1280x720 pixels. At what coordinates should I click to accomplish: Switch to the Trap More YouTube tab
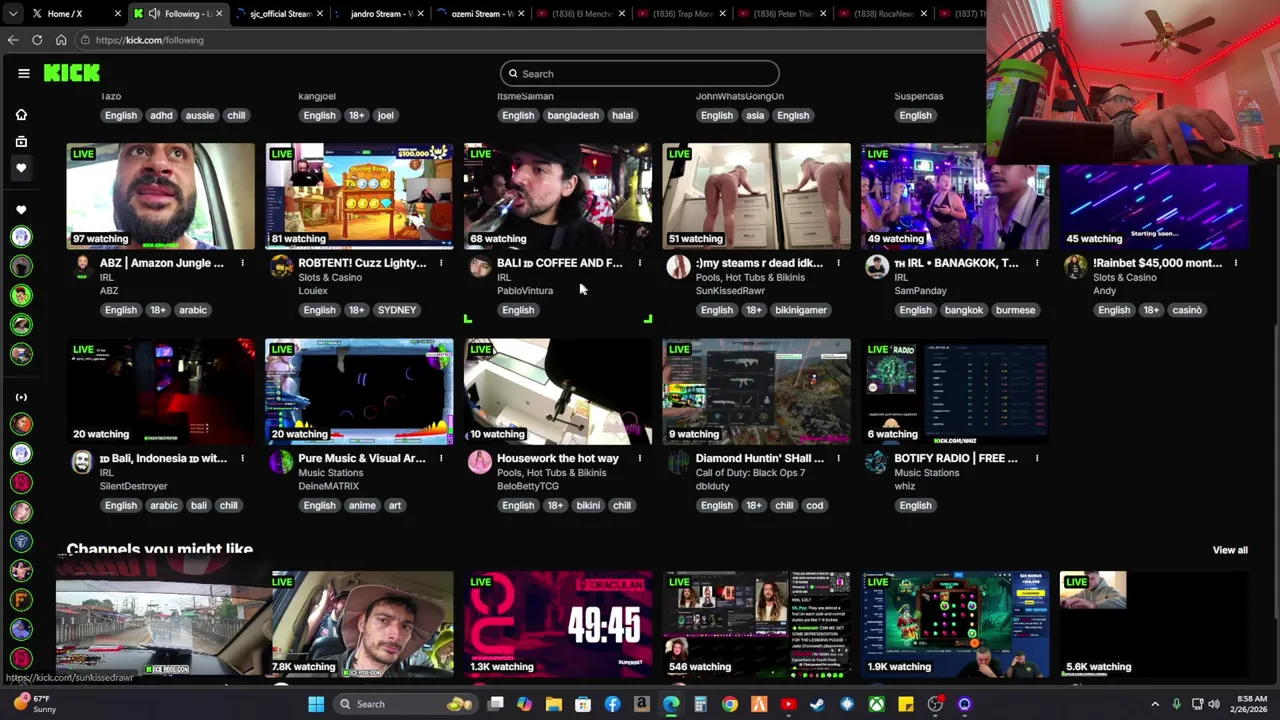(x=683, y=13)
